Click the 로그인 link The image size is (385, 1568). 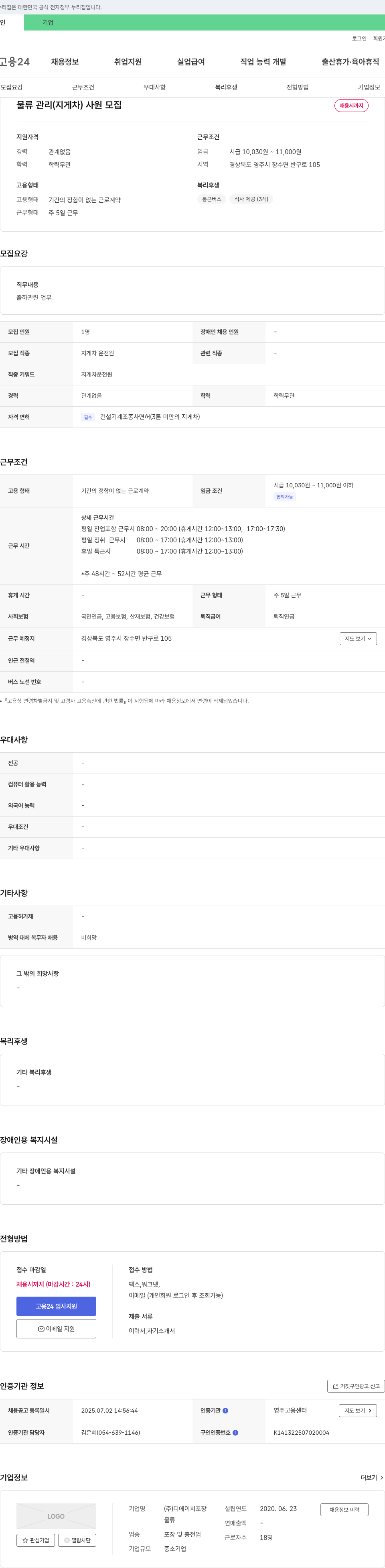pos(359,39)
